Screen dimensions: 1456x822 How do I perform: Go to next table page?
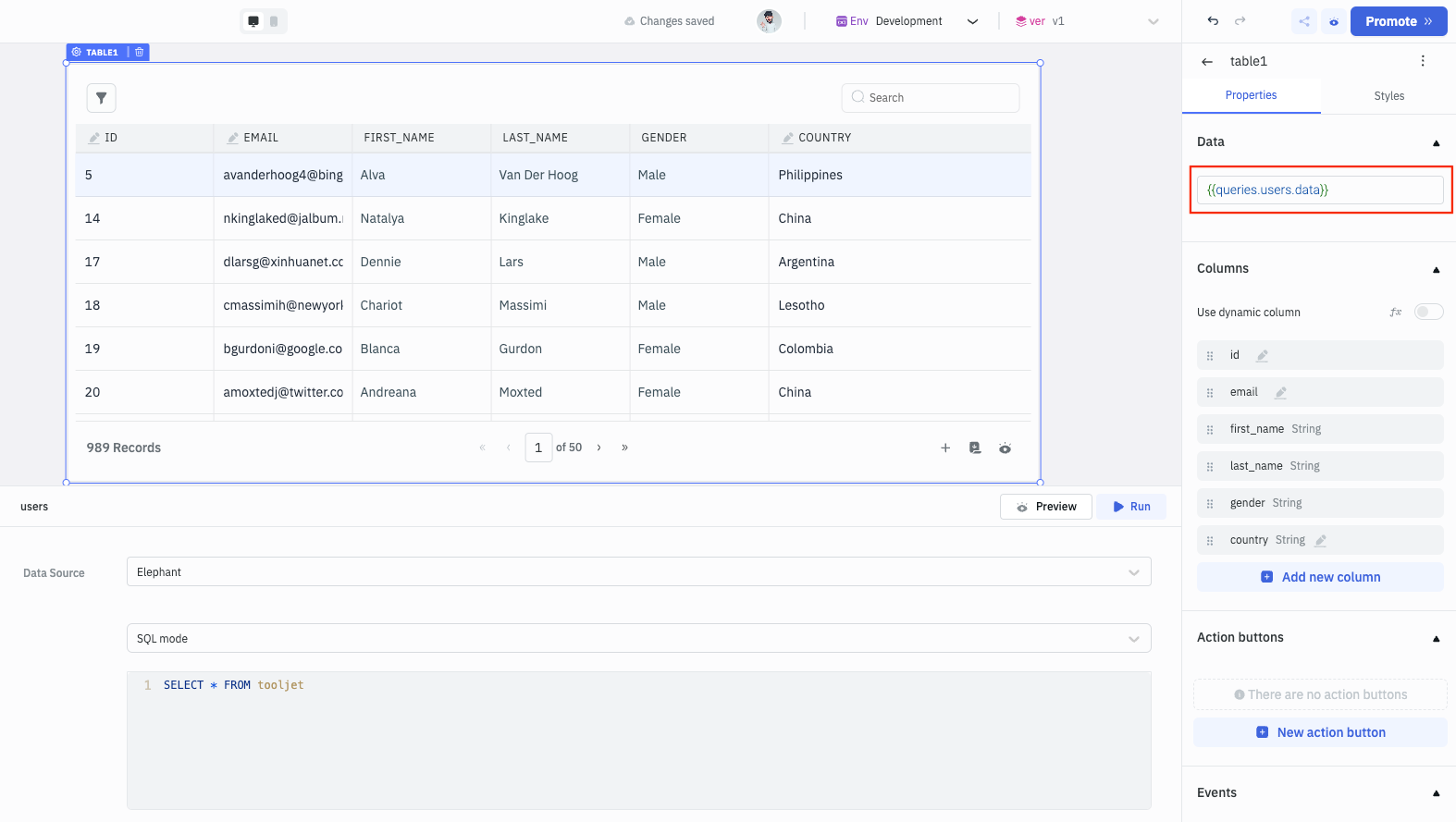pyautogui.click(x=598, y=448)
